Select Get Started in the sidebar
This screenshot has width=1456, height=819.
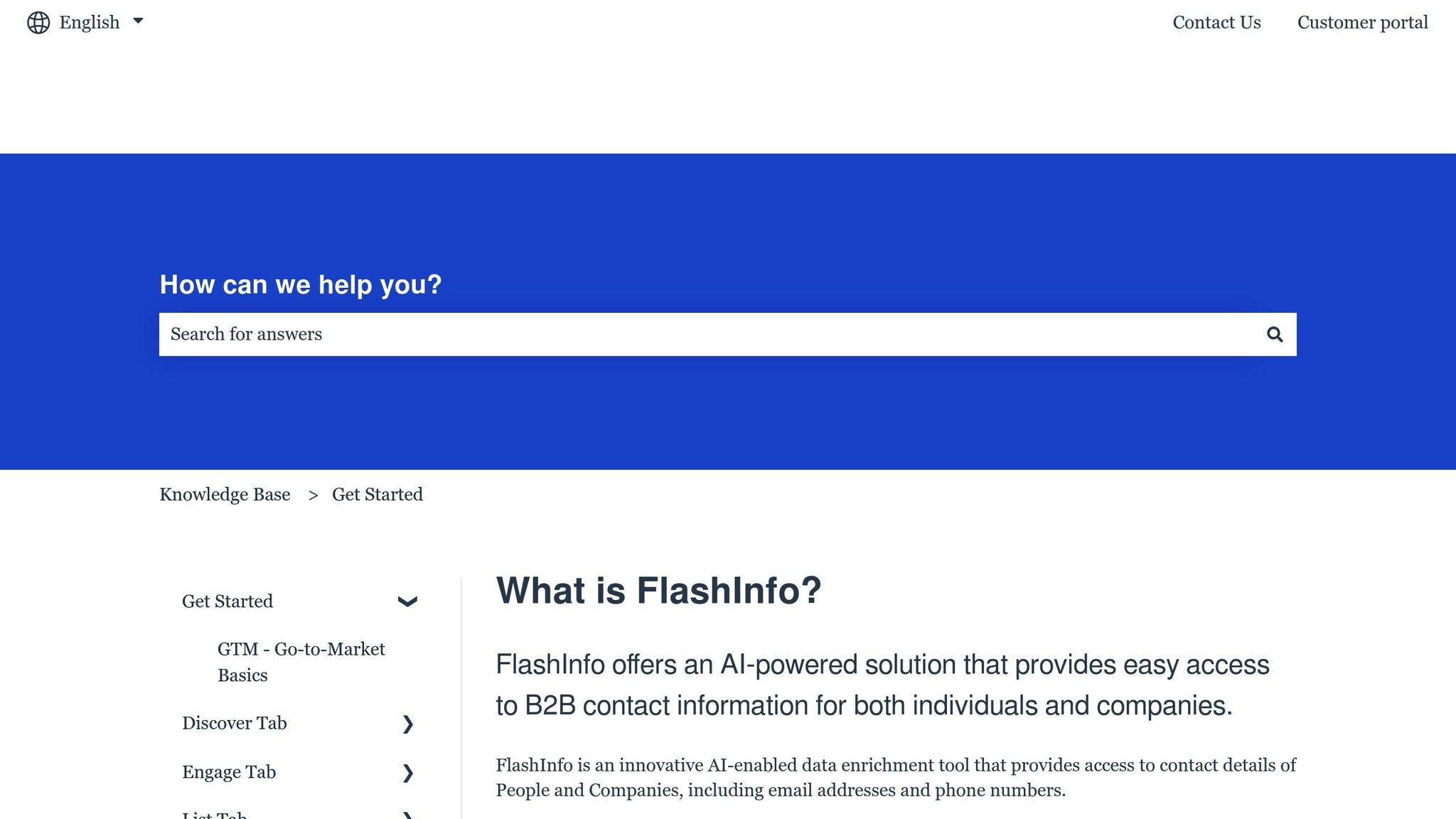tap(228, 601)
